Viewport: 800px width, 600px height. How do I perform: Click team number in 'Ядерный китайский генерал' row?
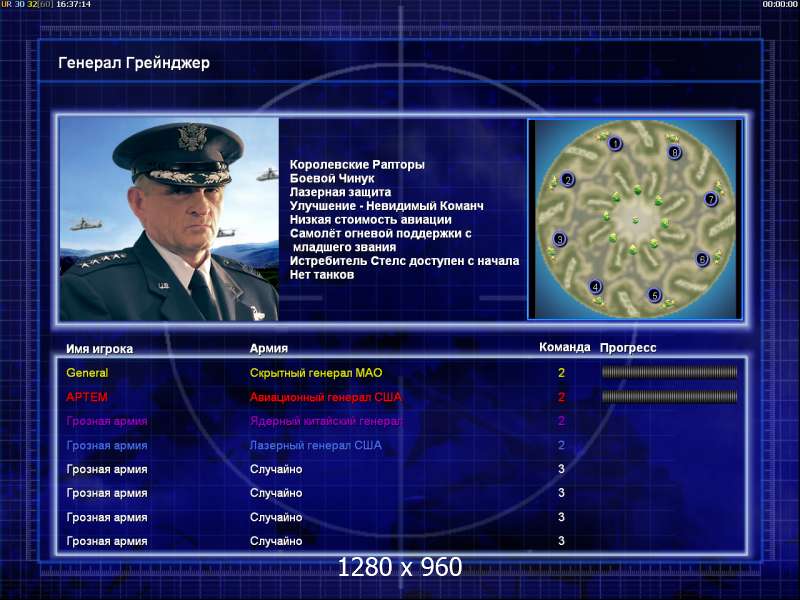561,421
